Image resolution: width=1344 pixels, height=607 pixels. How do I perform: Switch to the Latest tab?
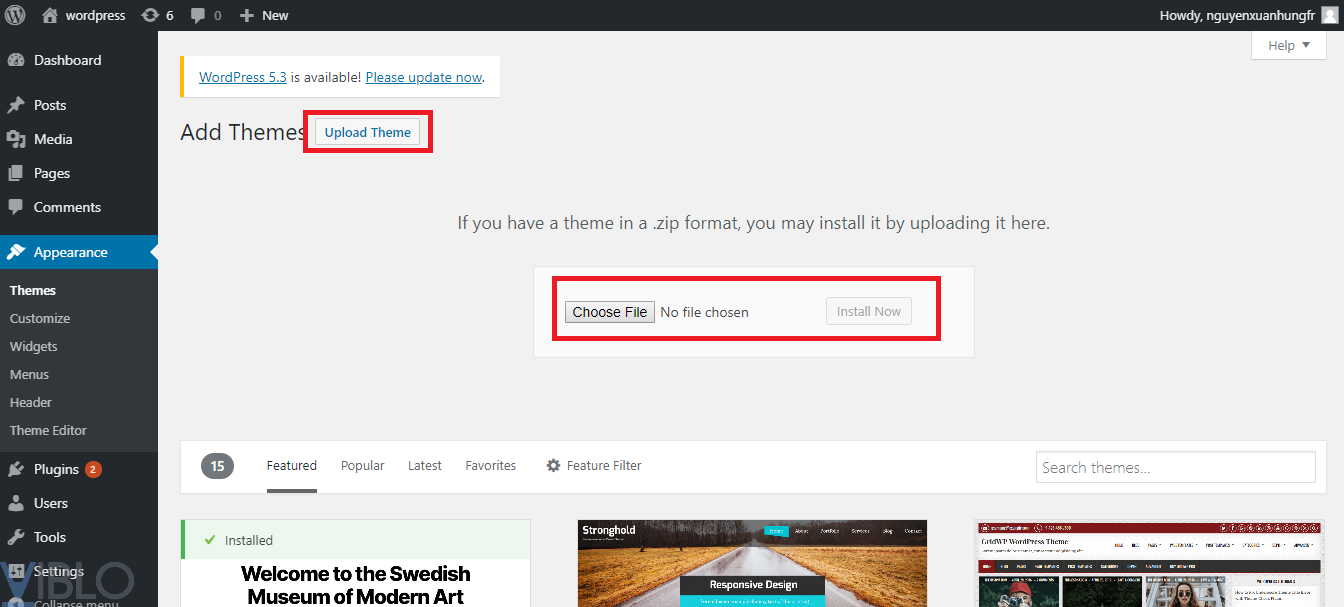[x=425, y=465]
